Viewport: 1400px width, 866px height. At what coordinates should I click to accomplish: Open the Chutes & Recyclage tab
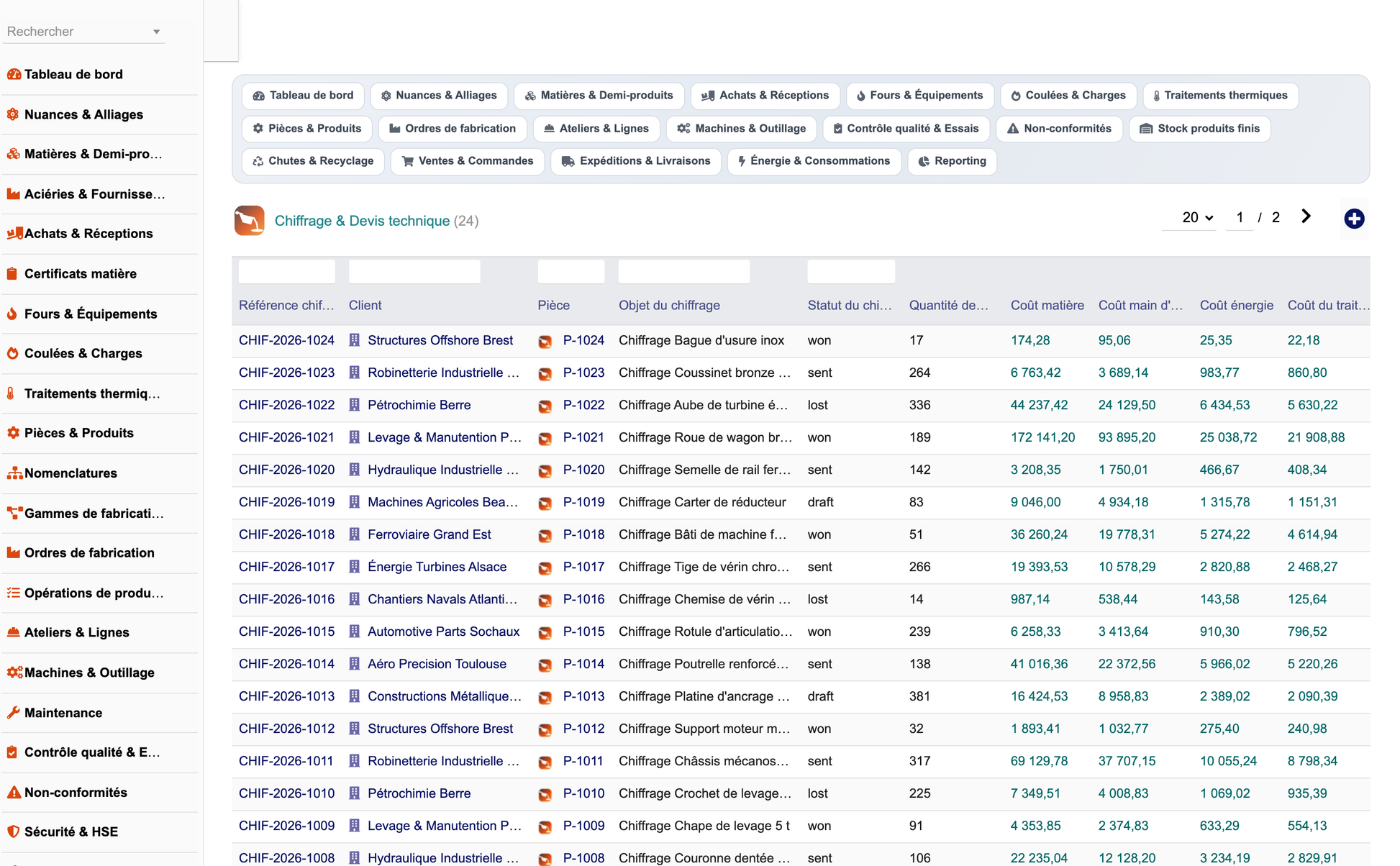point(313,161)
